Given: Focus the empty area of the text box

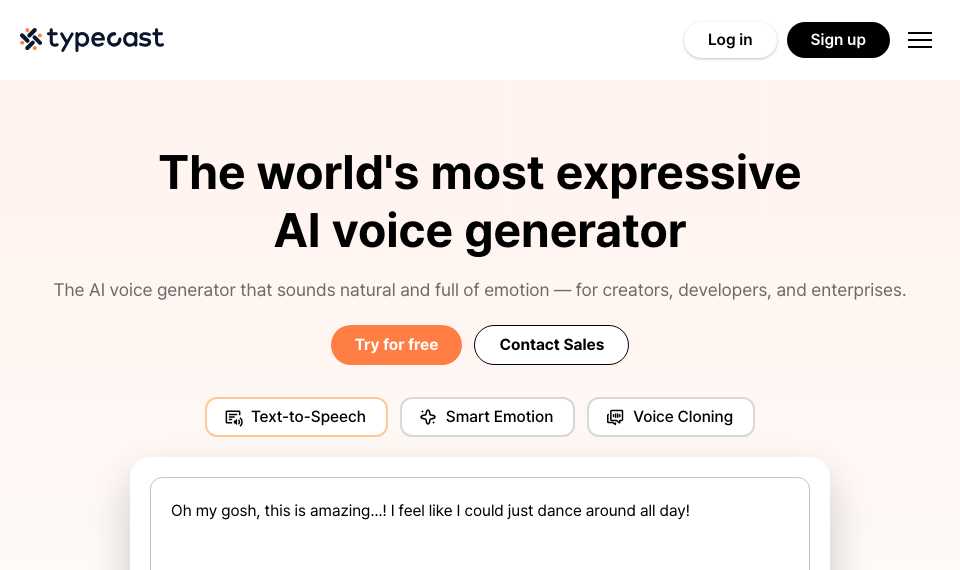Looking at the screenshot, I should [x=480, y=546].
